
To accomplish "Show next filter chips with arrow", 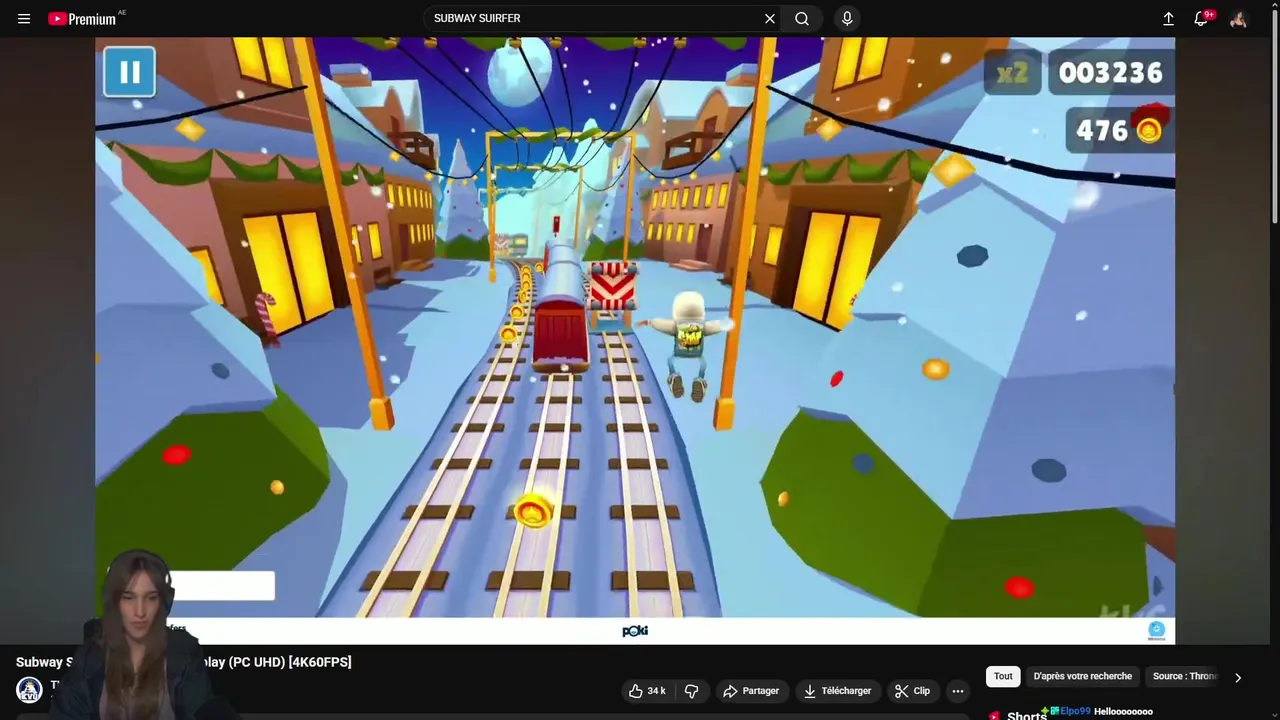I will point(1238,677).
